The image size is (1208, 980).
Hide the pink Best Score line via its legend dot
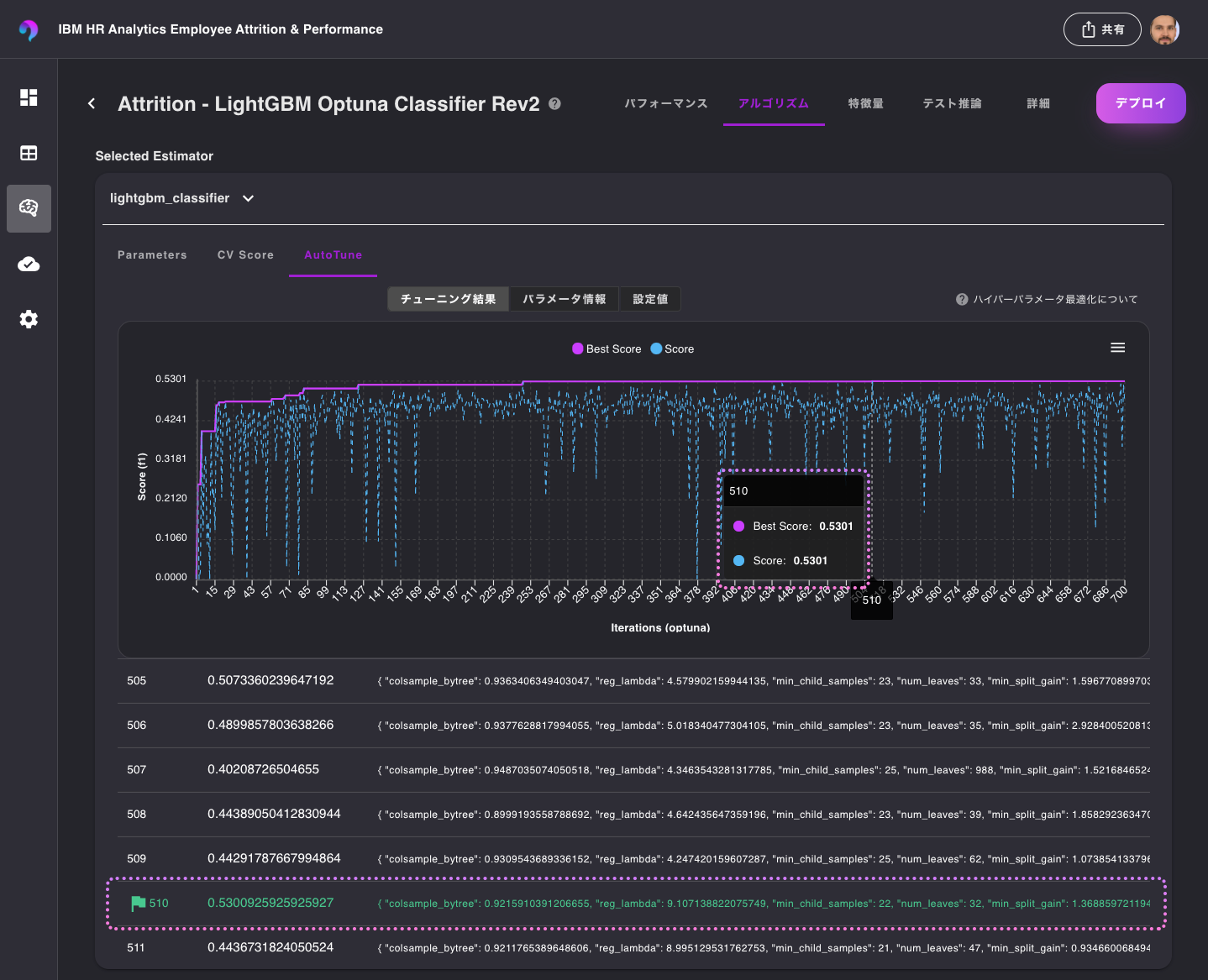click(x=576, y=349)
